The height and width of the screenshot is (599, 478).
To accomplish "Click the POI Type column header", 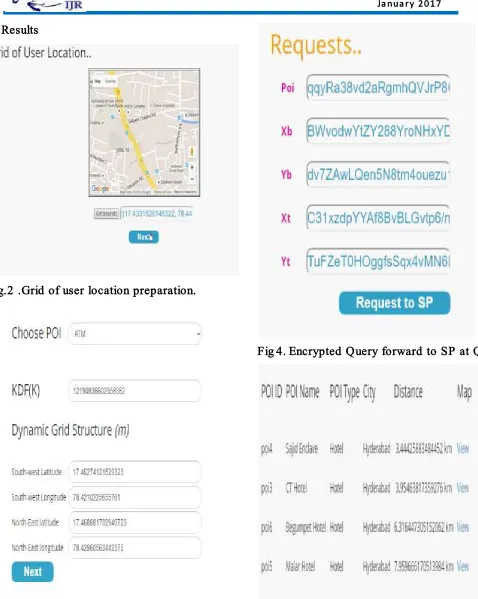I will (x=345, y=392).
